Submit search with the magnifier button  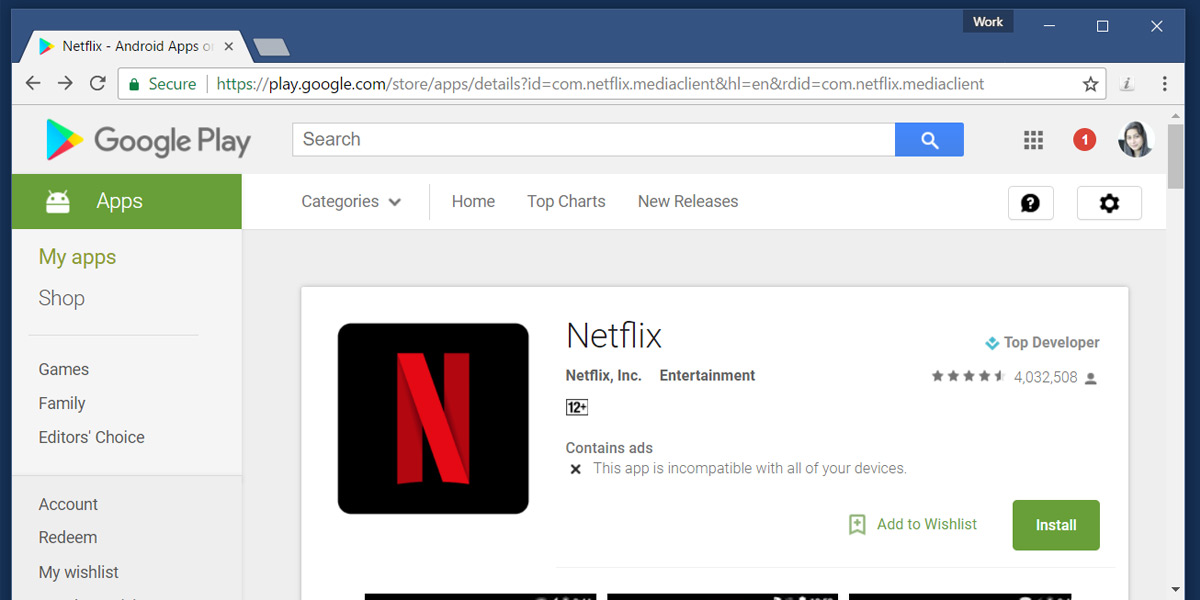pyautogui.click(x=929, y=140)
